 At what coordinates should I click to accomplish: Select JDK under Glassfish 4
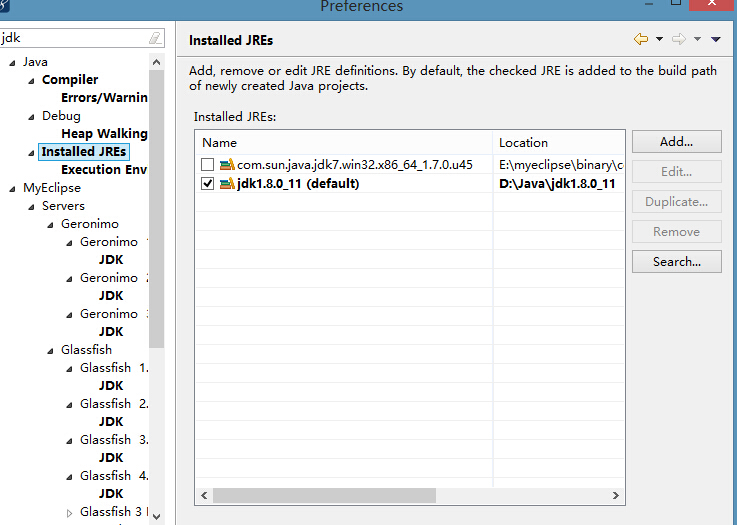click(111, 494)
